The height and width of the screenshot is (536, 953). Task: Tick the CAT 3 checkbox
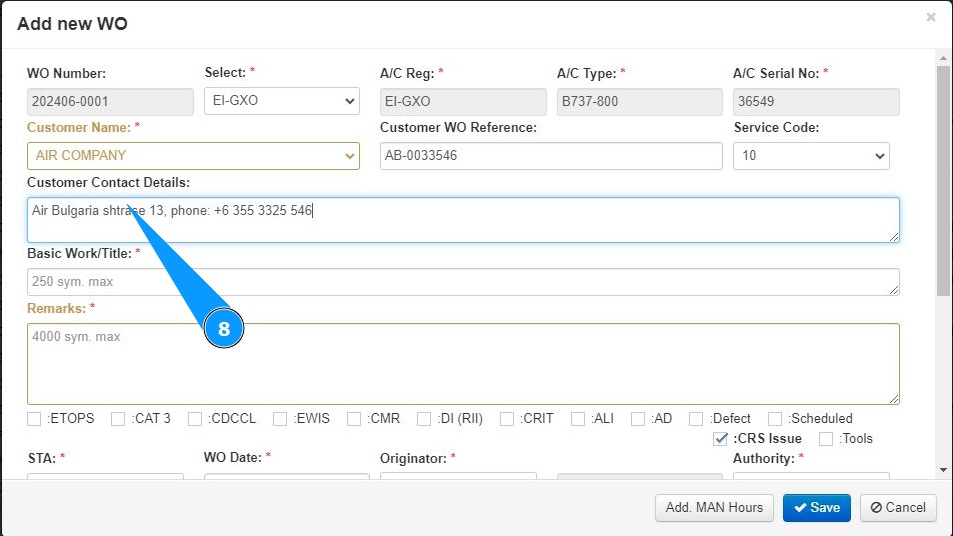pos(118,419)
